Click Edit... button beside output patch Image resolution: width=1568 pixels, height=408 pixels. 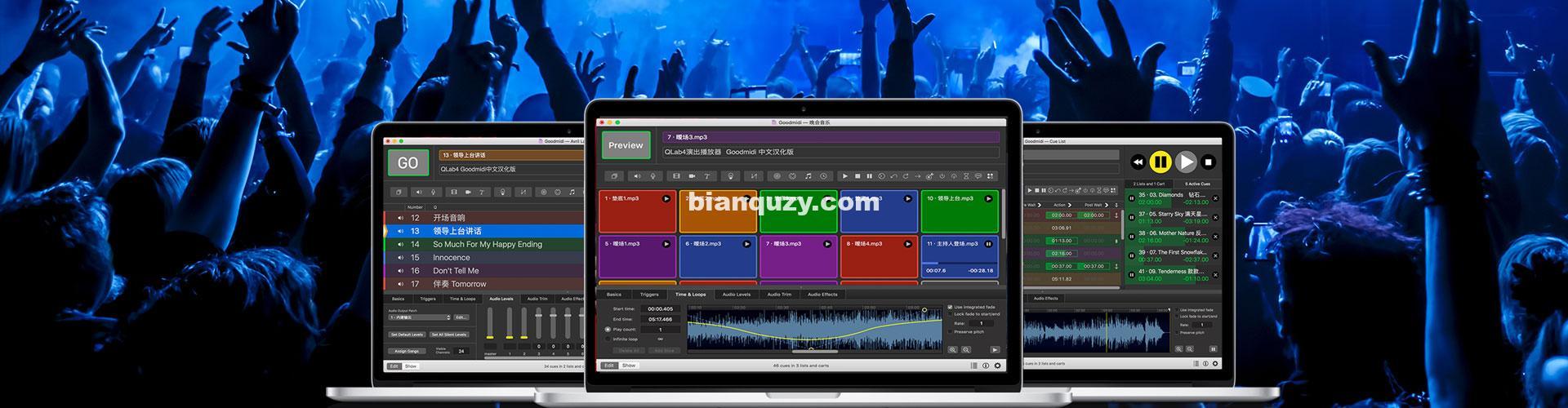click(461, 317)
